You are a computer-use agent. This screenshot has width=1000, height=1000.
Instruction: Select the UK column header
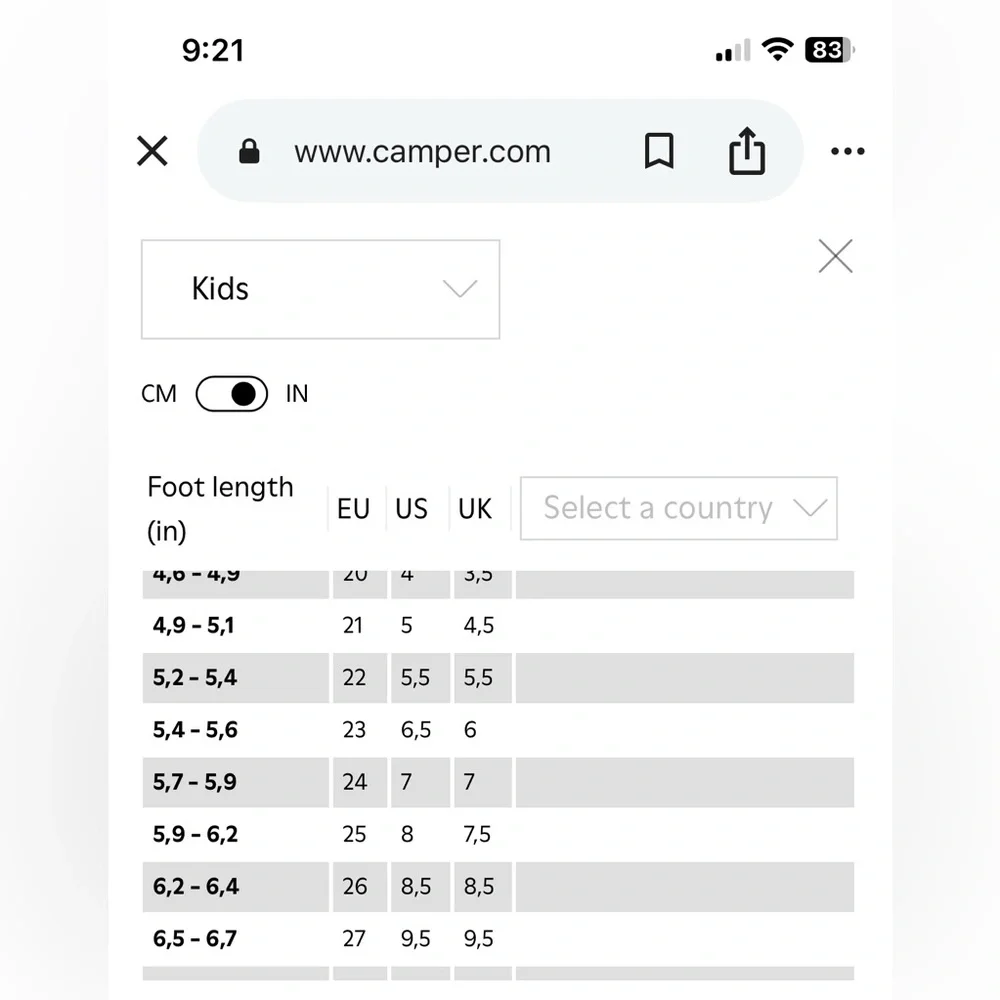tap(474, 509)
